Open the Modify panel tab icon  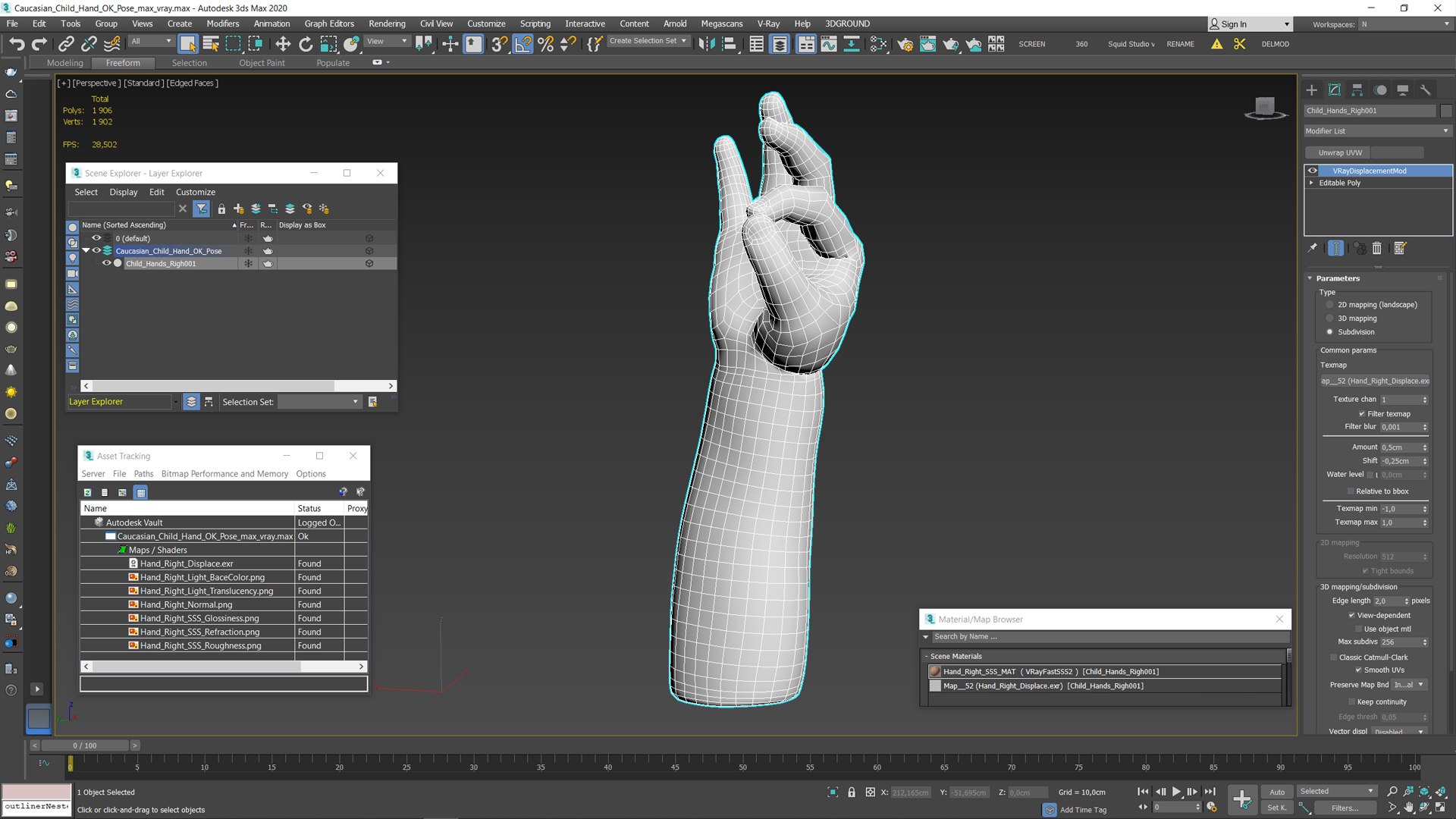[1335, 90]
